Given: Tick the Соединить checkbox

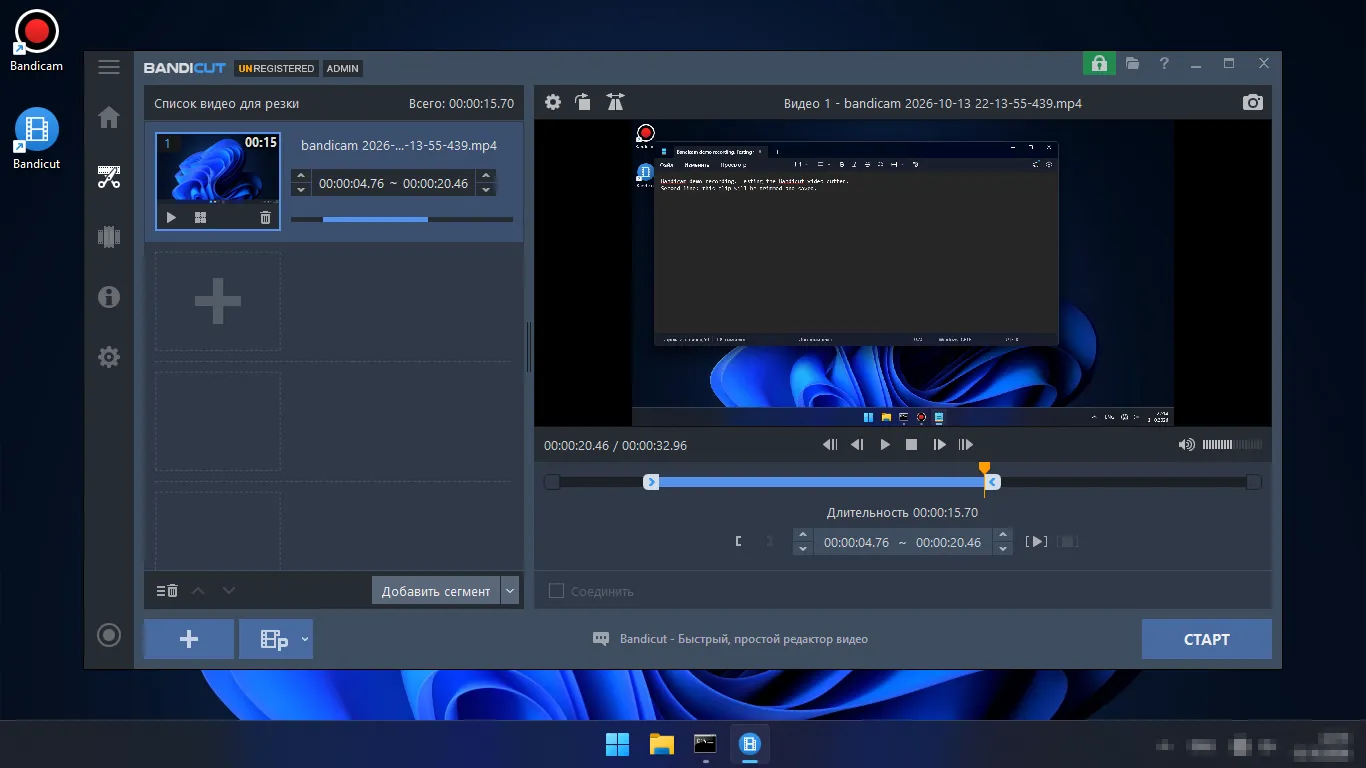Looking at the screenshot, I should (x=556, y=591).
